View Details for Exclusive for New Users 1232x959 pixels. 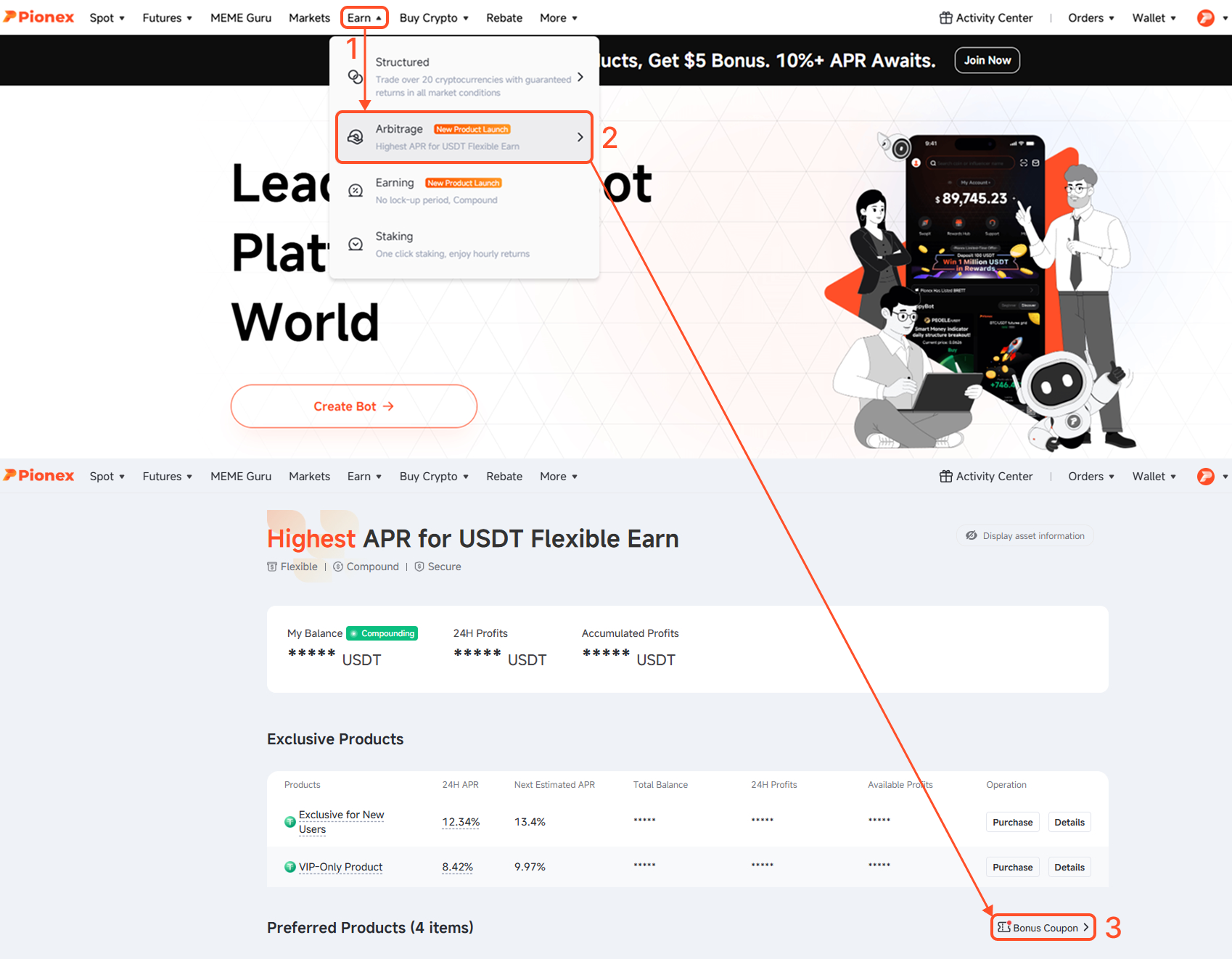(1069, 822)
